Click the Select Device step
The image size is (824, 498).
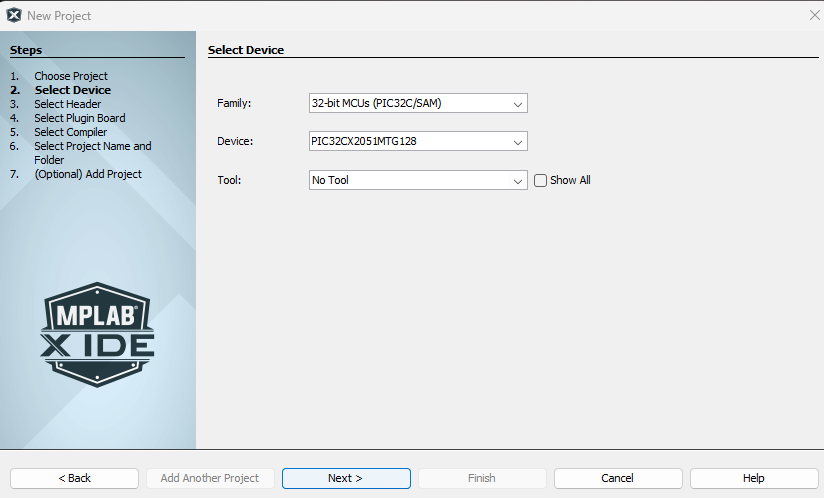[73, 90]
